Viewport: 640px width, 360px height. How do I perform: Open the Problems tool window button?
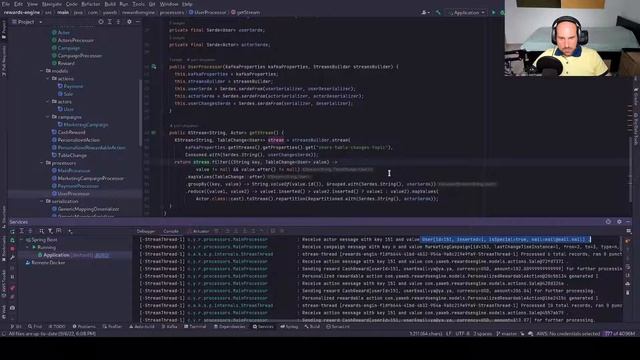tap(84, 327)
